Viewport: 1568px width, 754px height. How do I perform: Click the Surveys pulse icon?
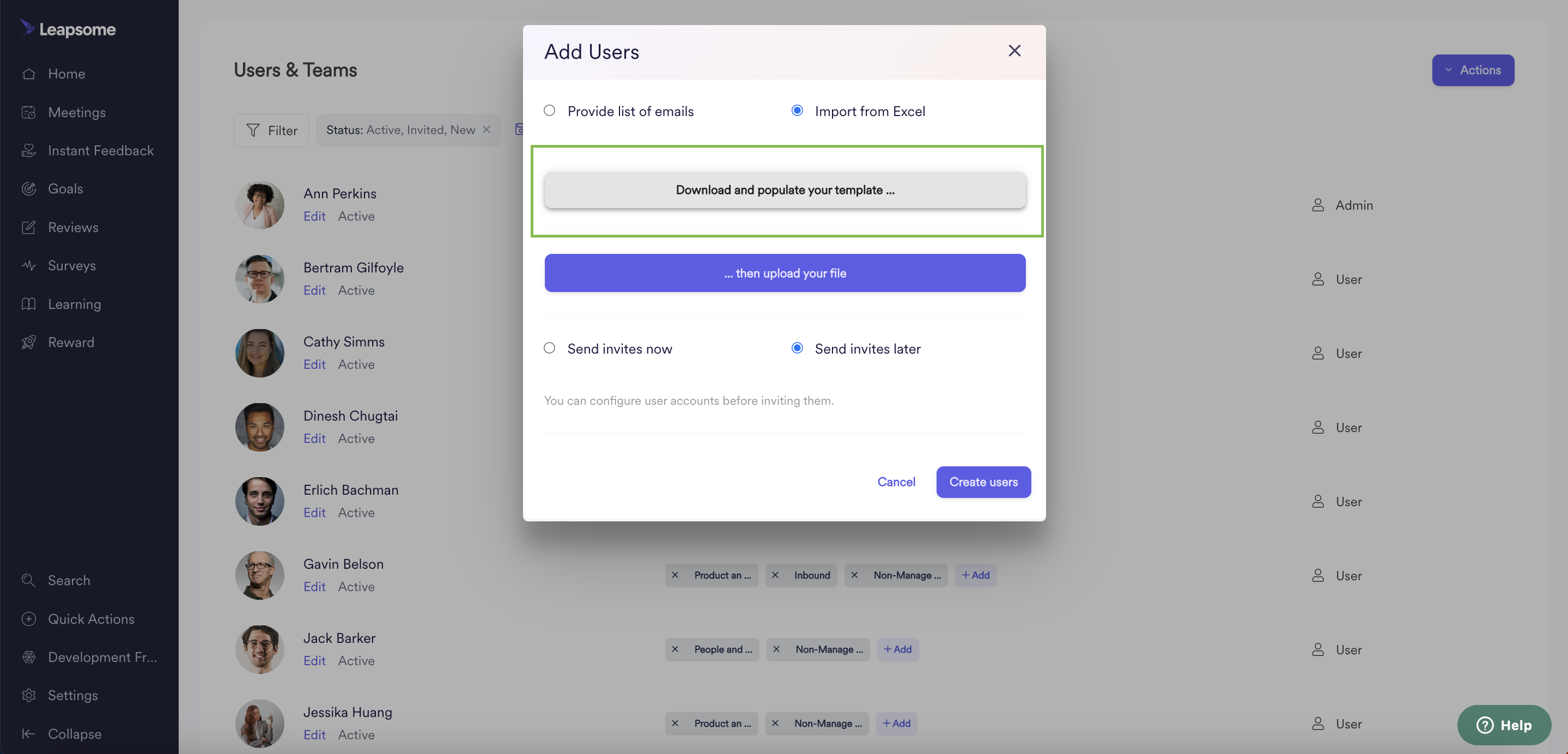pos(29,265)
